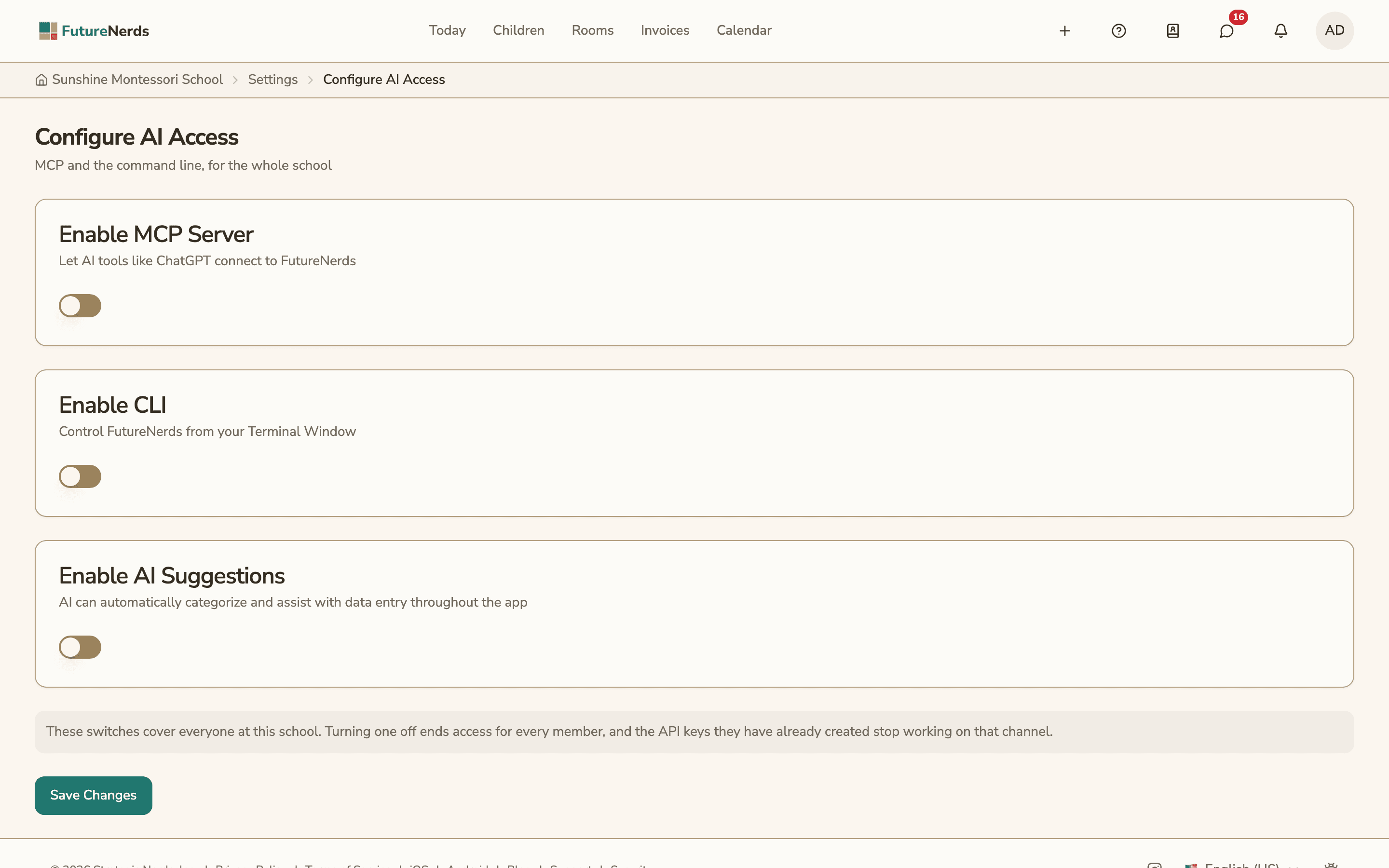Screen dimensions: 1389x868
Task: Click the Enable AI Suggestions heading
Action: 172,576
